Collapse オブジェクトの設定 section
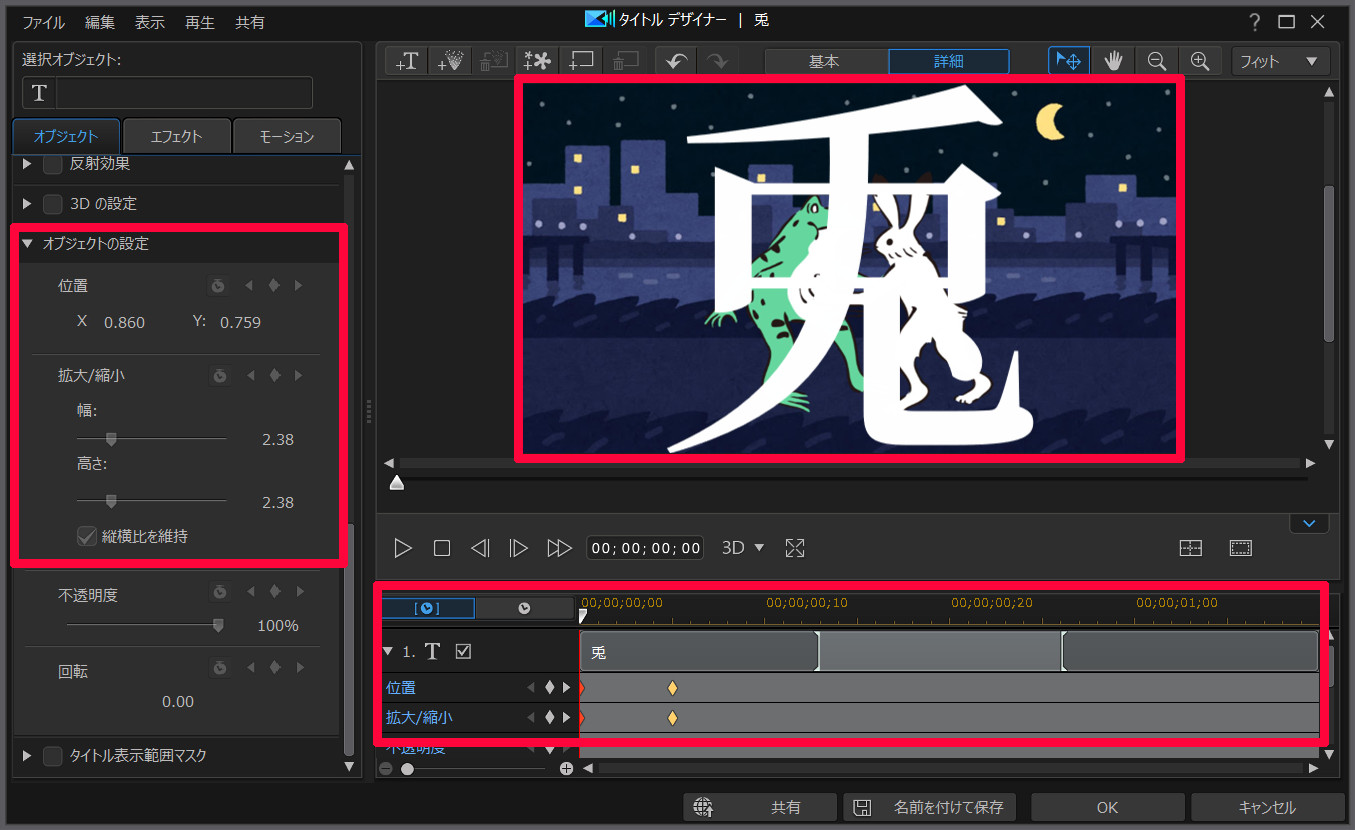 tap(27, 244)
